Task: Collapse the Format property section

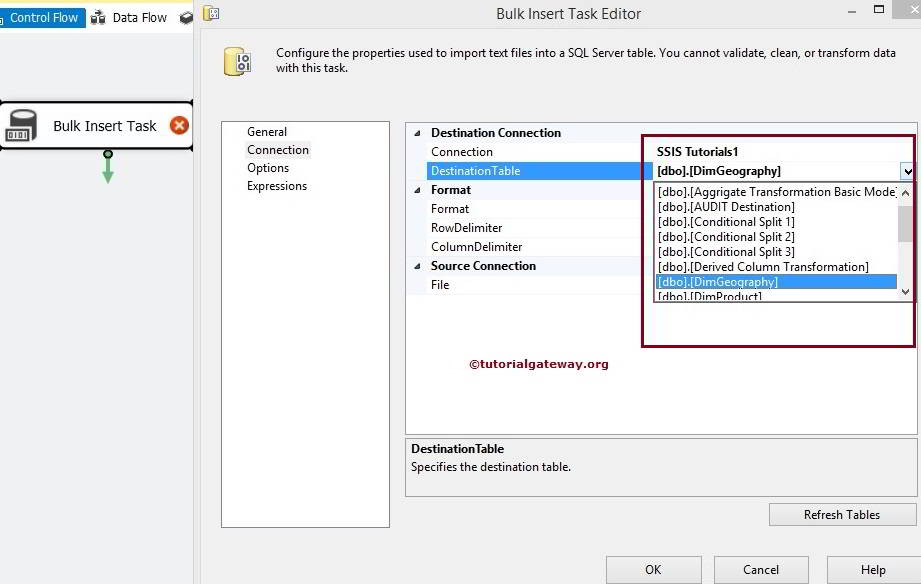Action: tap(416, 189)
